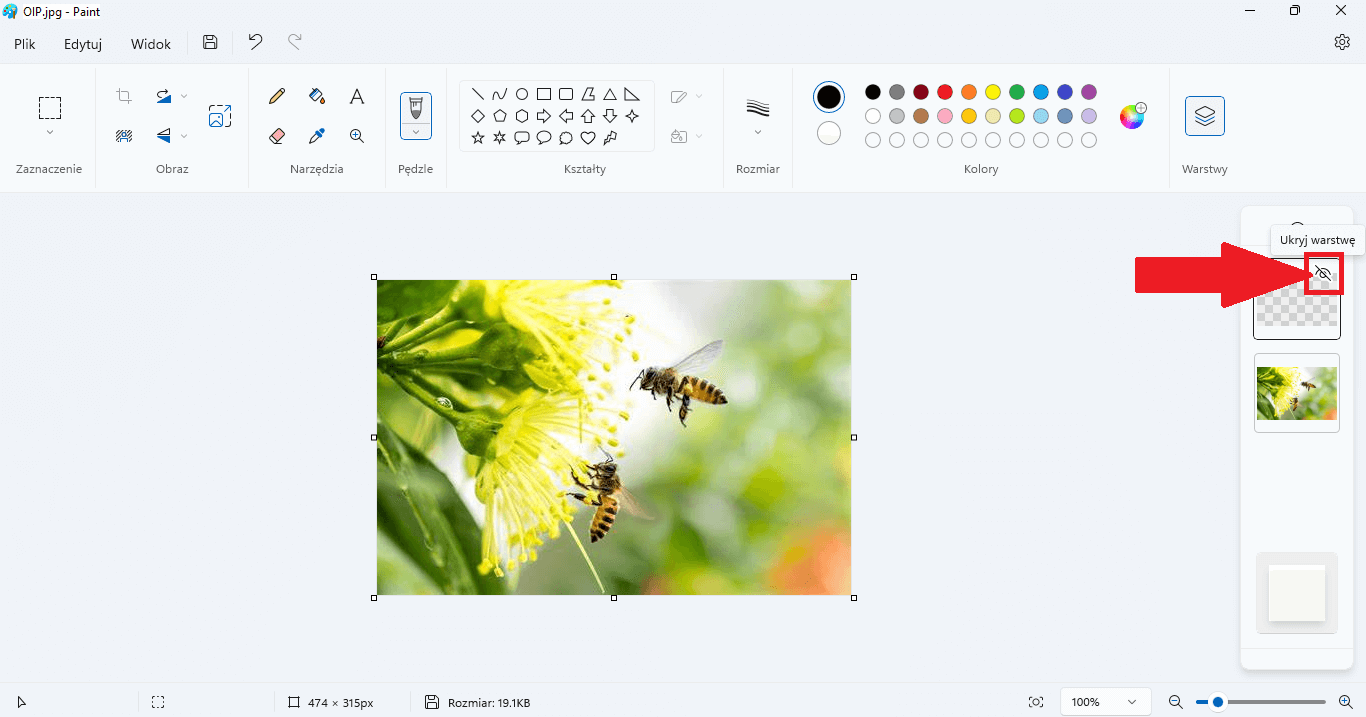Select the bee photo layer thumbnail
Viewport: 1366px width, 717px height.
(1297, 393)
